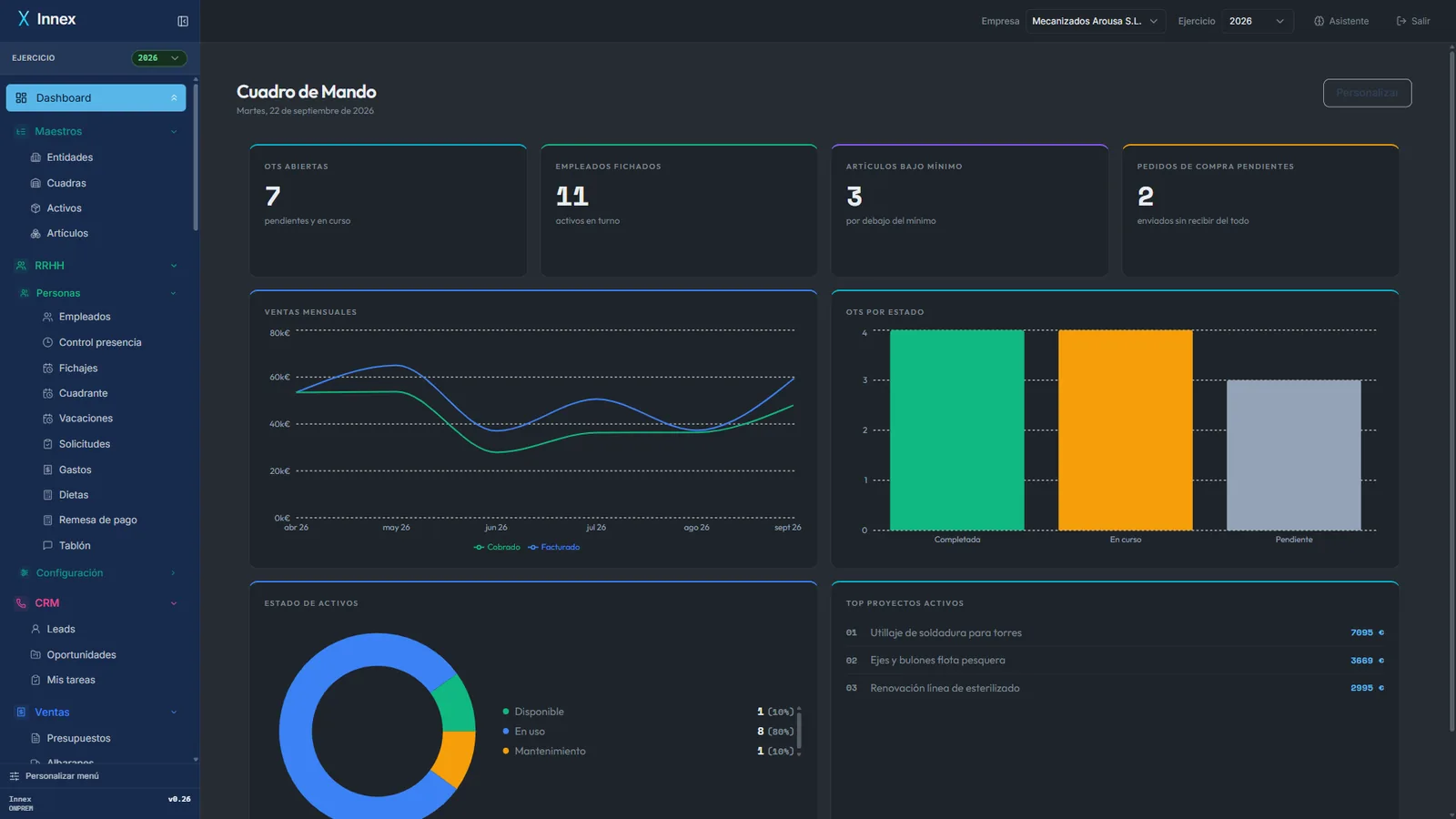1456x819 pixels.
Task: Click the Leads person icon
Action: click(35, 629)
